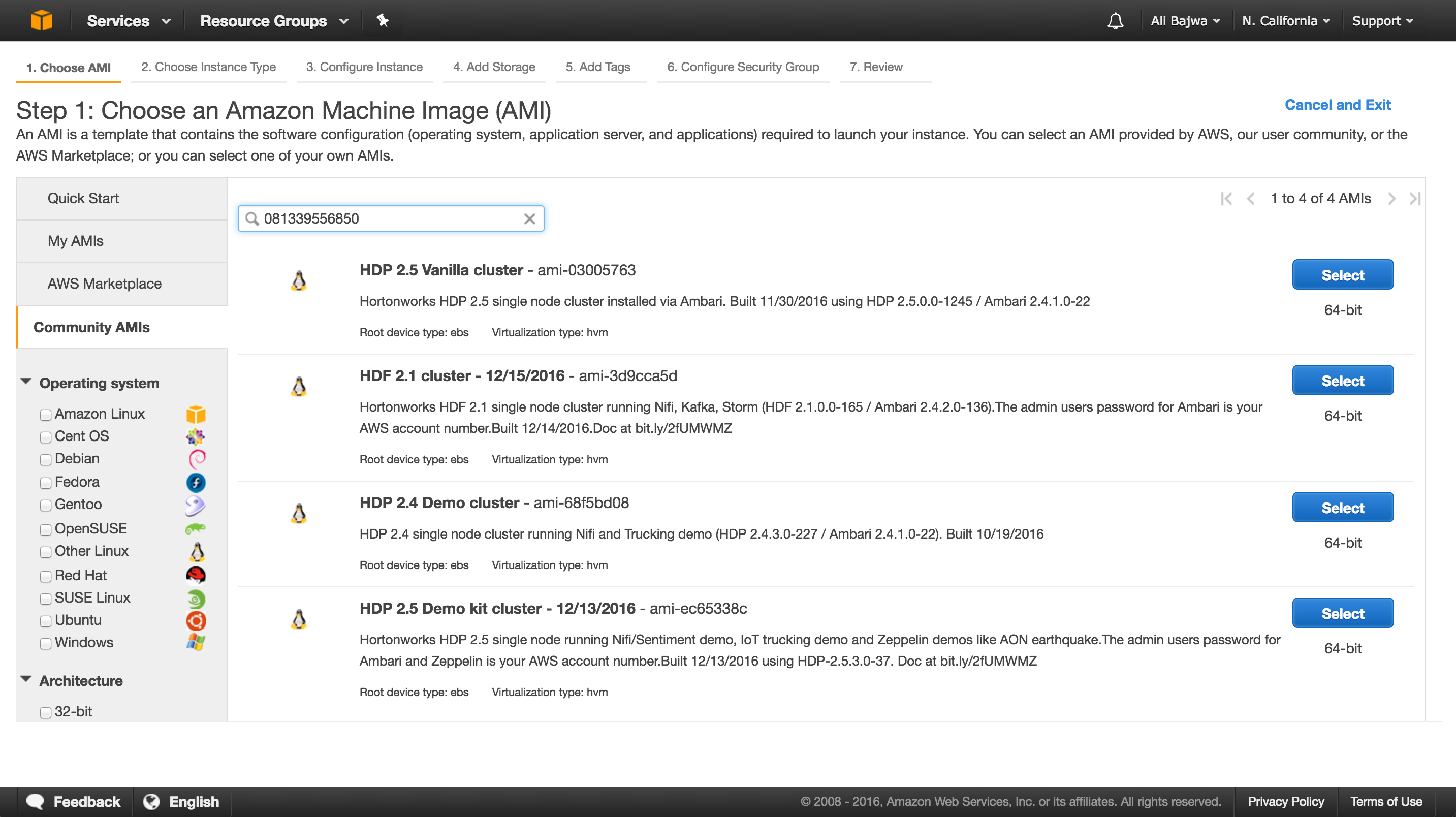Click Cancel and Exit

pyautogui.click(x=1338, y=105)
